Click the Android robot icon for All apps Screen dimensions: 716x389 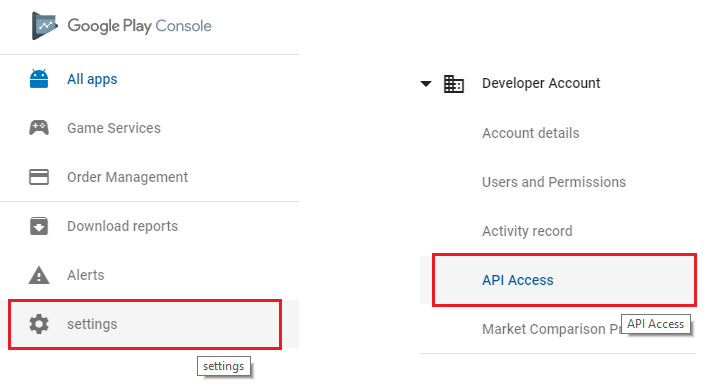(x=39, y=79)
